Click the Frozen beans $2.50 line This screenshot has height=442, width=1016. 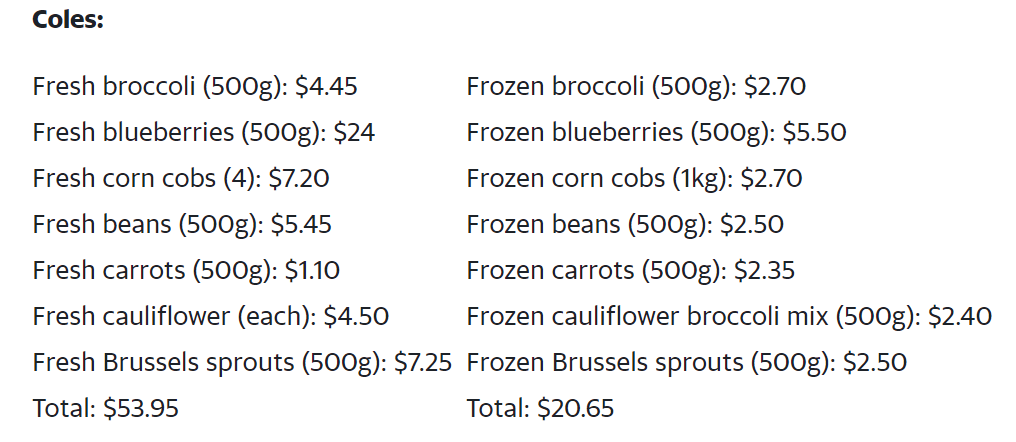[625, 224]
